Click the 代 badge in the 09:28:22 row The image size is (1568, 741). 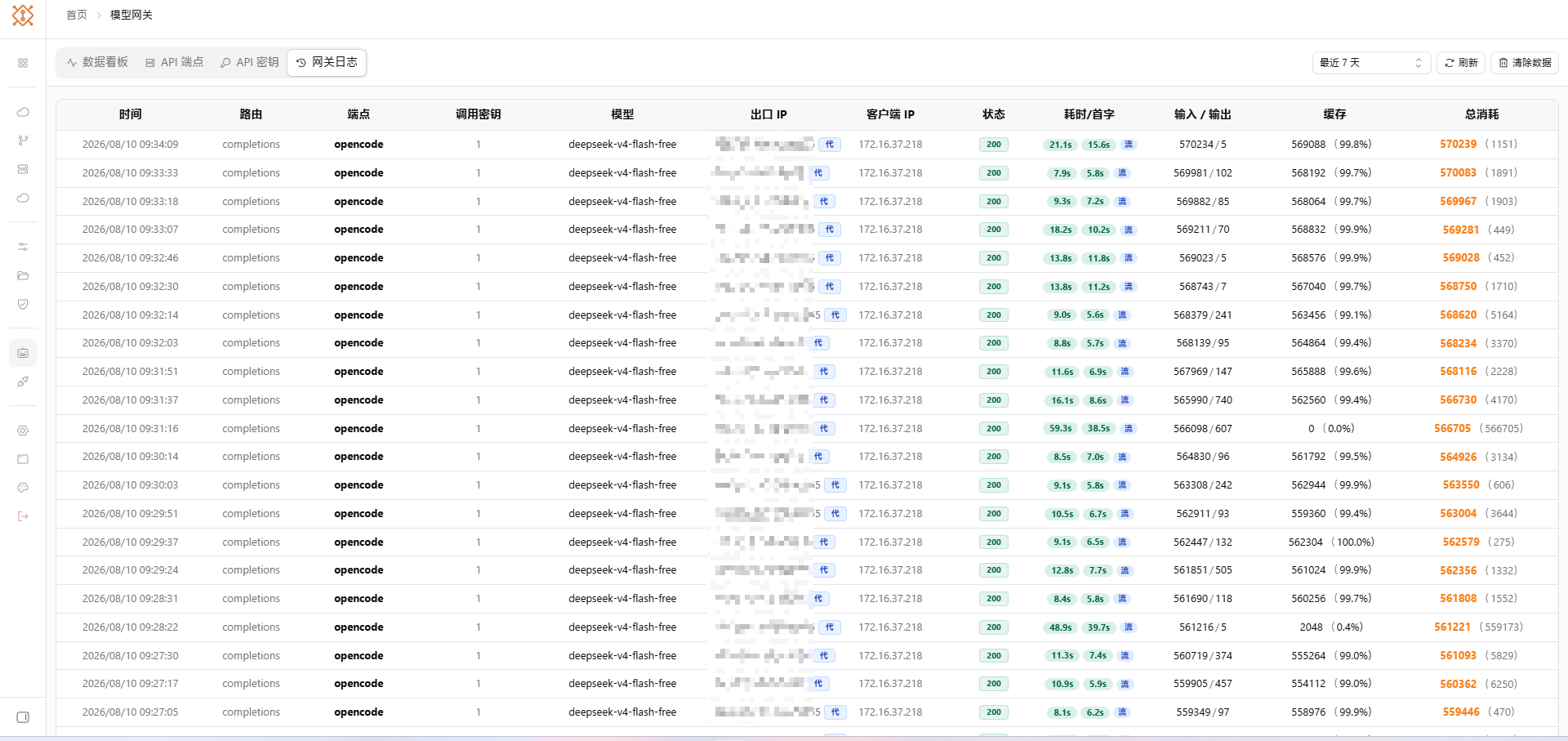click(830, 627)
